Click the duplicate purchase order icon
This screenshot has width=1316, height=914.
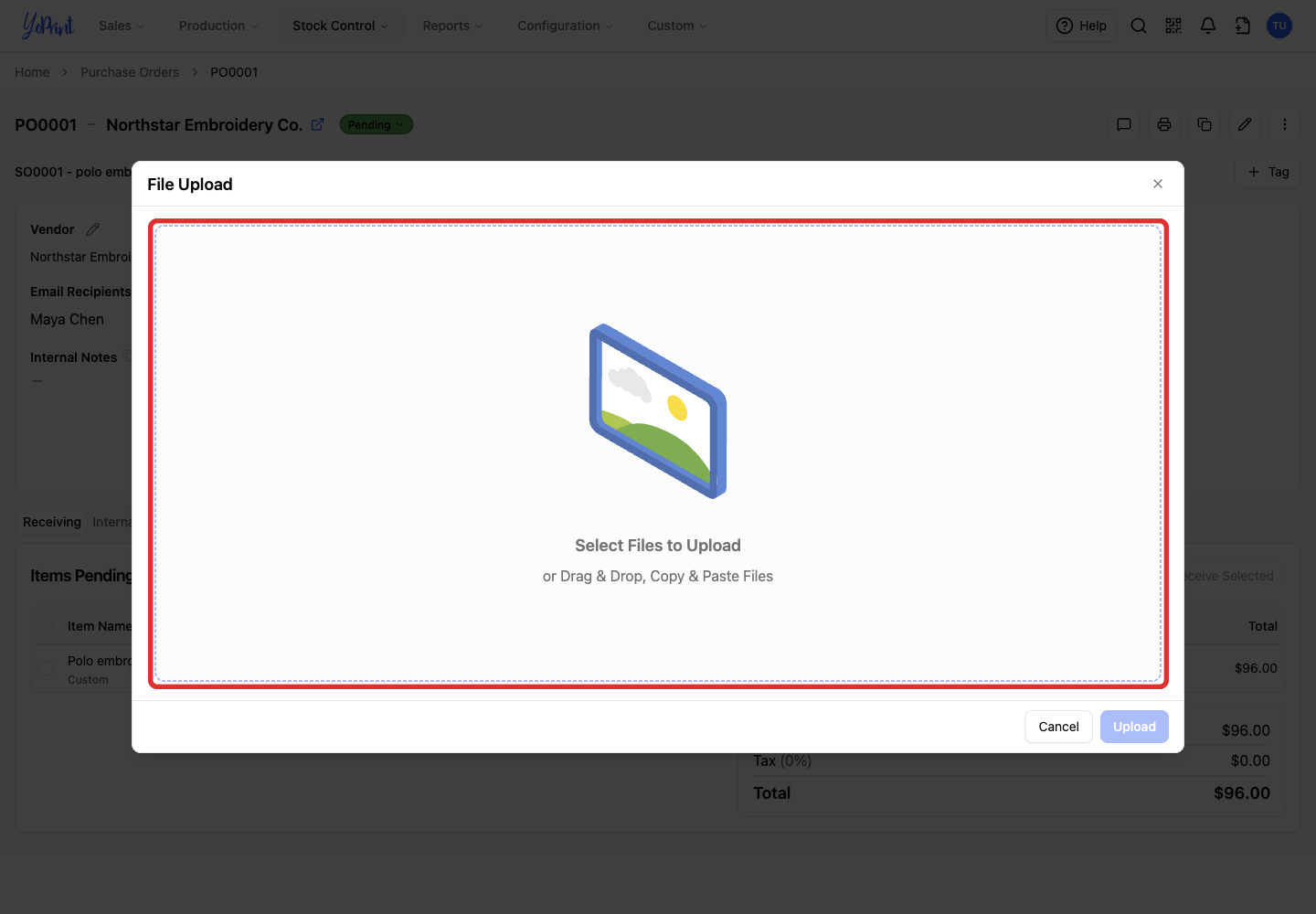point(1205,124)
